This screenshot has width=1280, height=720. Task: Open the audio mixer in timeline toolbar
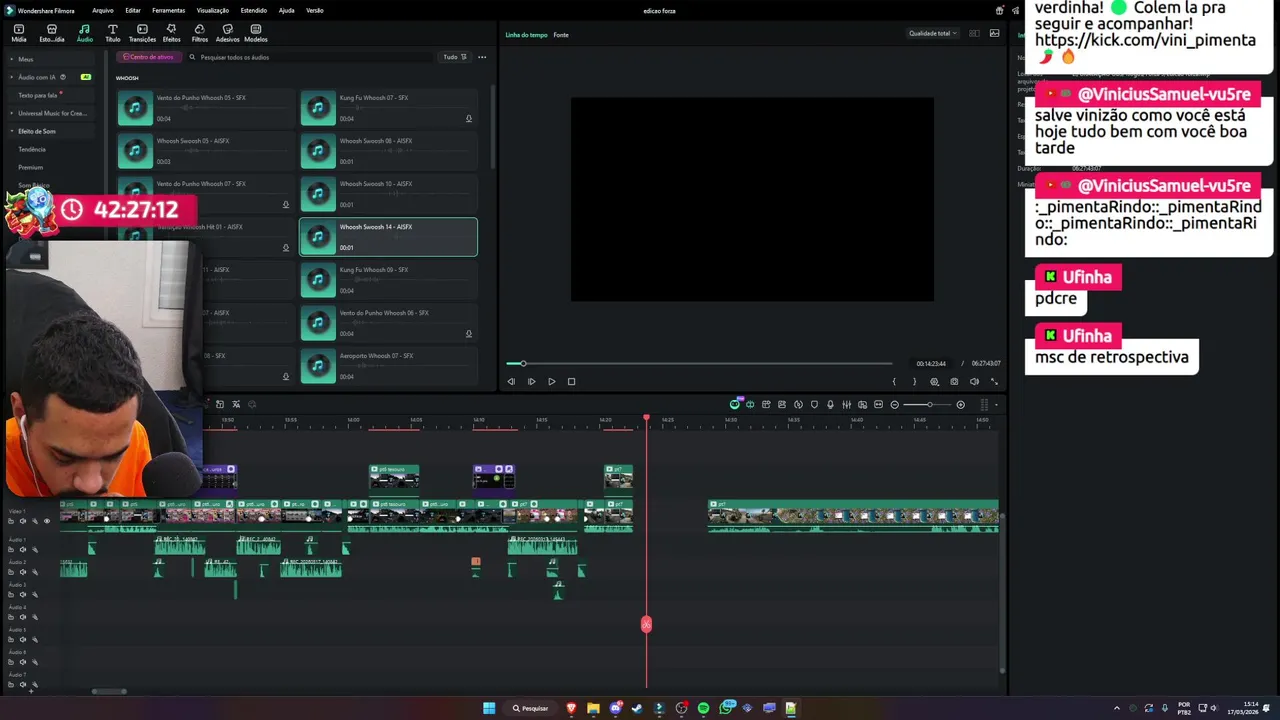pyautogui.click(x=846, y=404)
